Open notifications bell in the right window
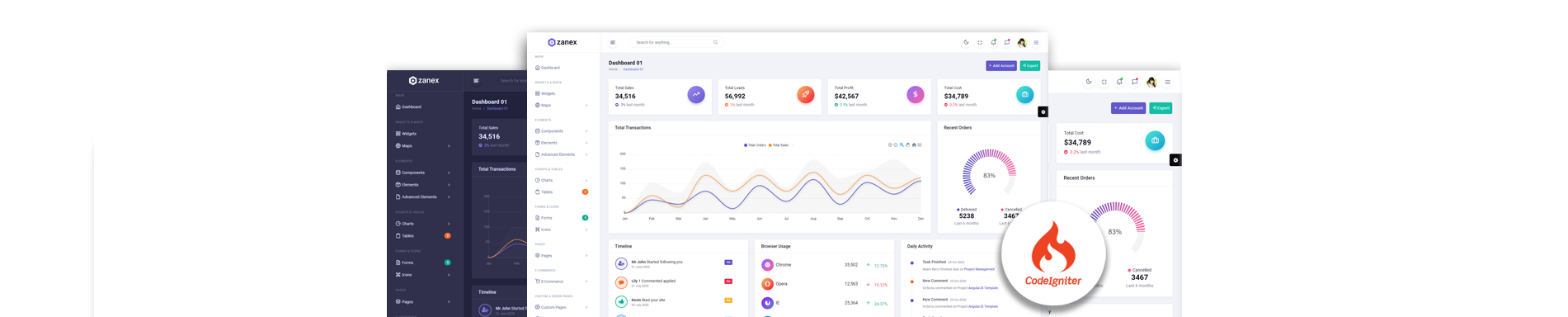The height and width of the screenshot is (317, 1568). (1119, 82)
